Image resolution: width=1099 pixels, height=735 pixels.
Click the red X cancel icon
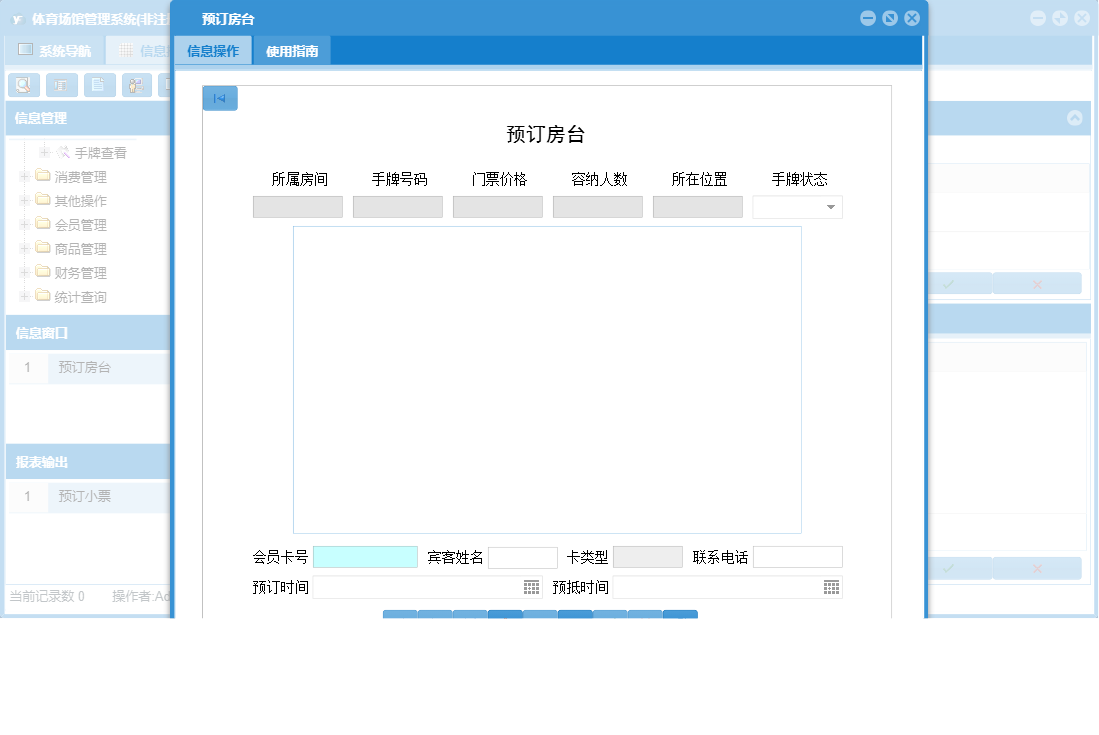1037,283
